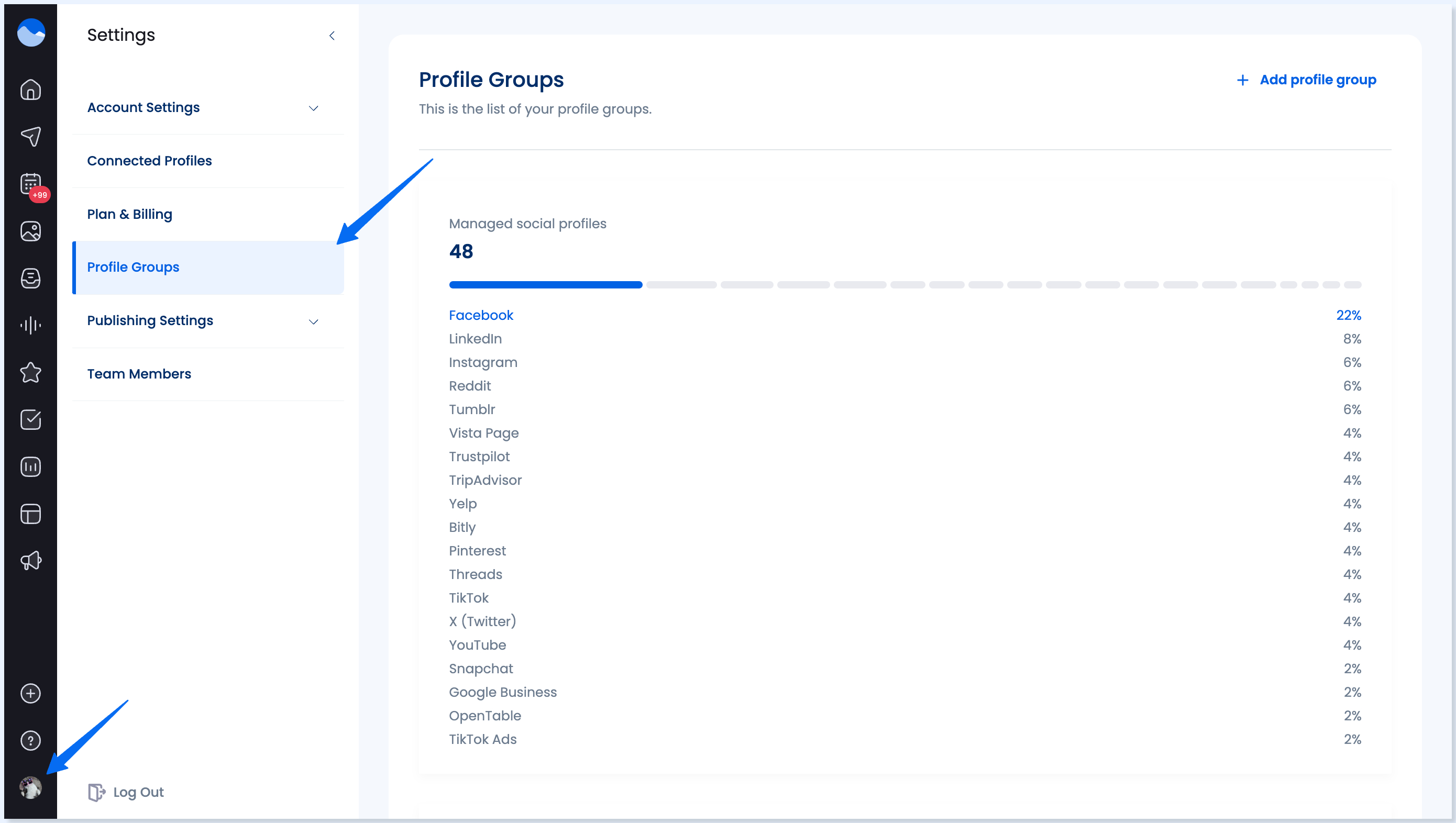Screen dimensions: 1456x823
Task: Select the Bitly row label
Action: click(x=462, y=527)
